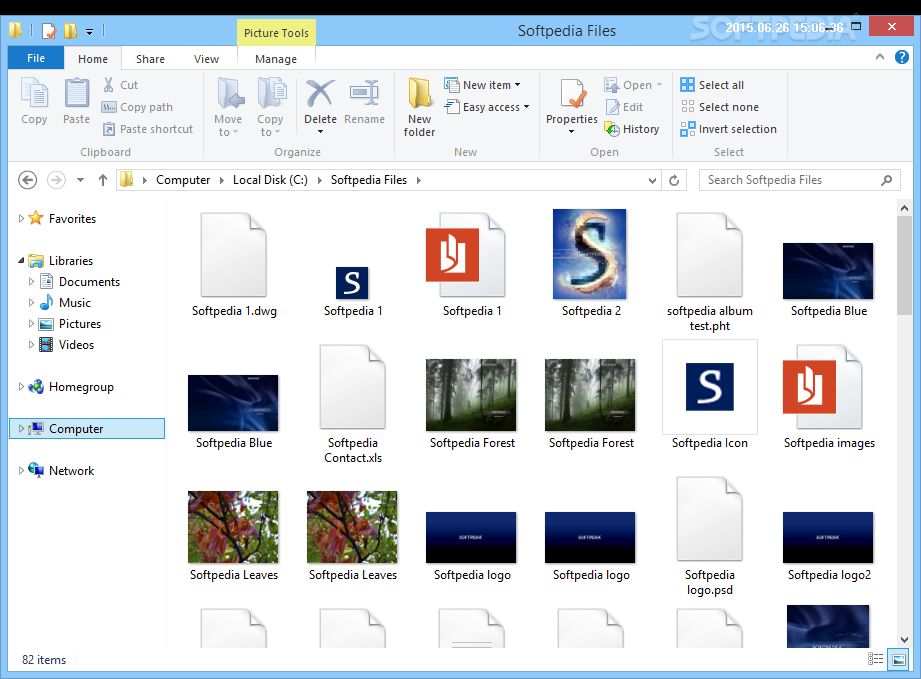Select the Softpedia 1.dwg file

point(234,264)
